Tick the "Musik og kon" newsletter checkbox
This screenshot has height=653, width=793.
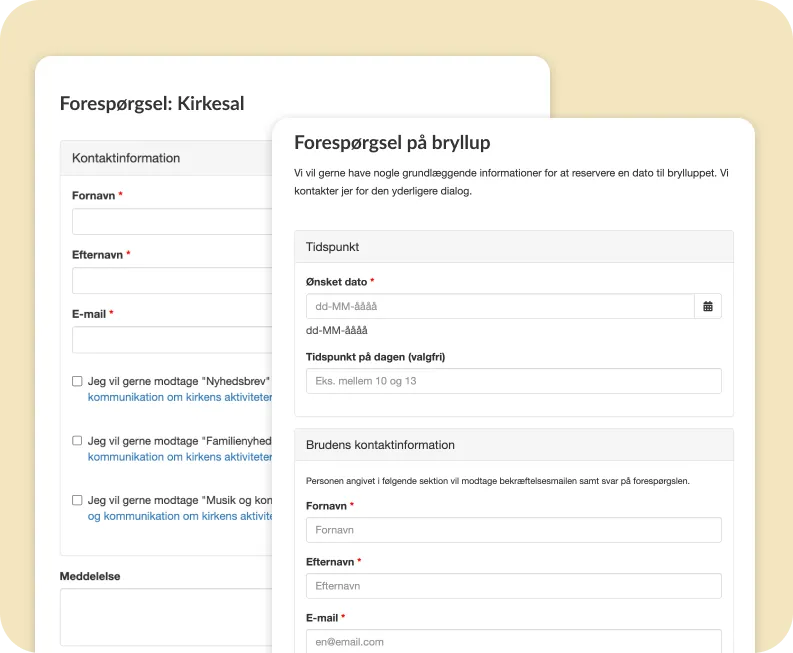77,500
